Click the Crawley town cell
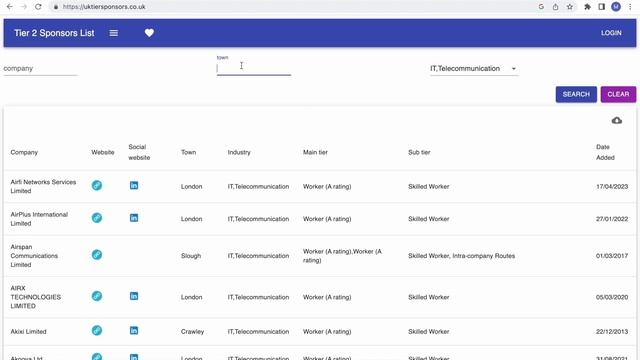Image resolution: width=640 pixels, height=360 pixels. (x=192, y=331)
